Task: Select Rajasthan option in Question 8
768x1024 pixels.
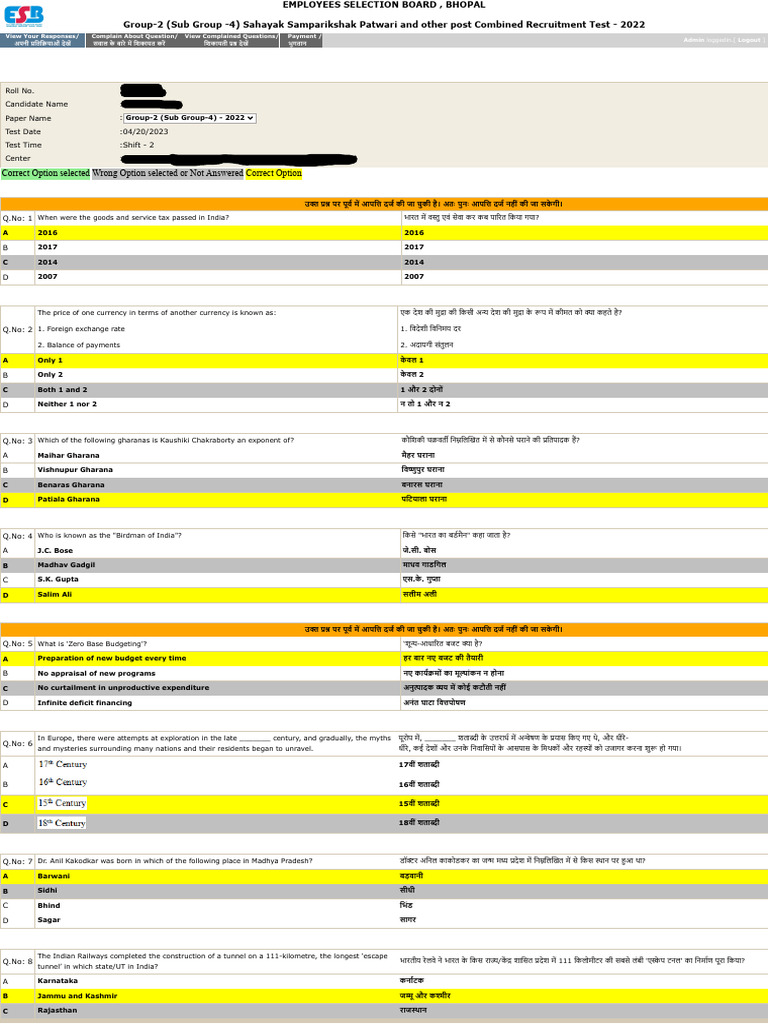Action: 384,1010
